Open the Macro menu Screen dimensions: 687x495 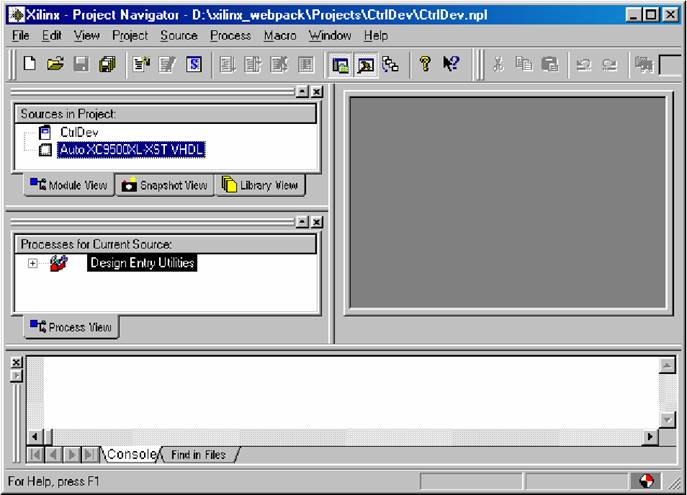pyautogui.click(x=280, y=35)
